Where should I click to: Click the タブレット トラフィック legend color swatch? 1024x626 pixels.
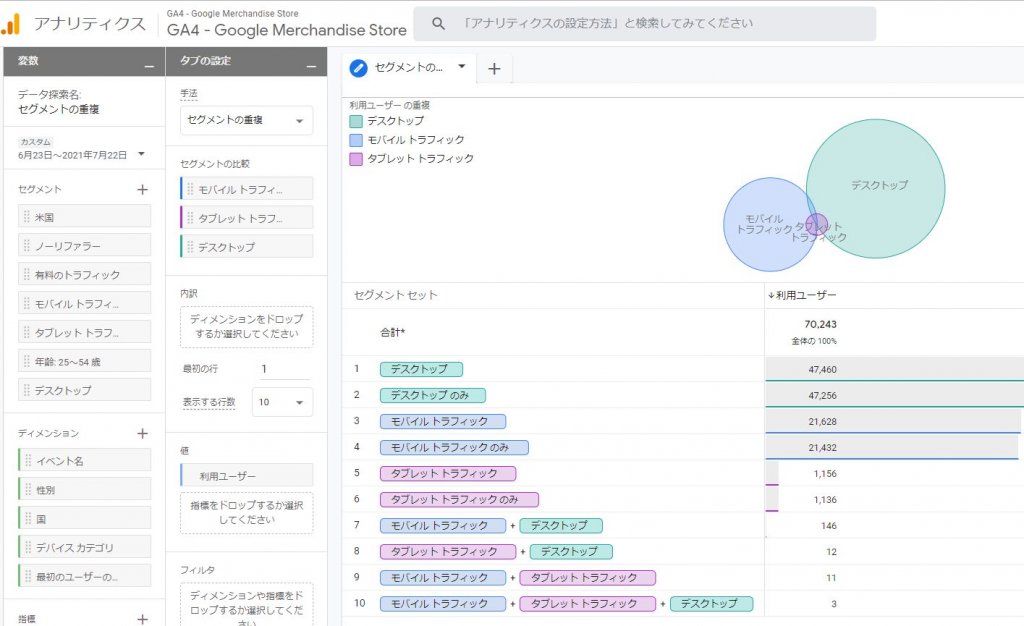click(x=356, y=159)
